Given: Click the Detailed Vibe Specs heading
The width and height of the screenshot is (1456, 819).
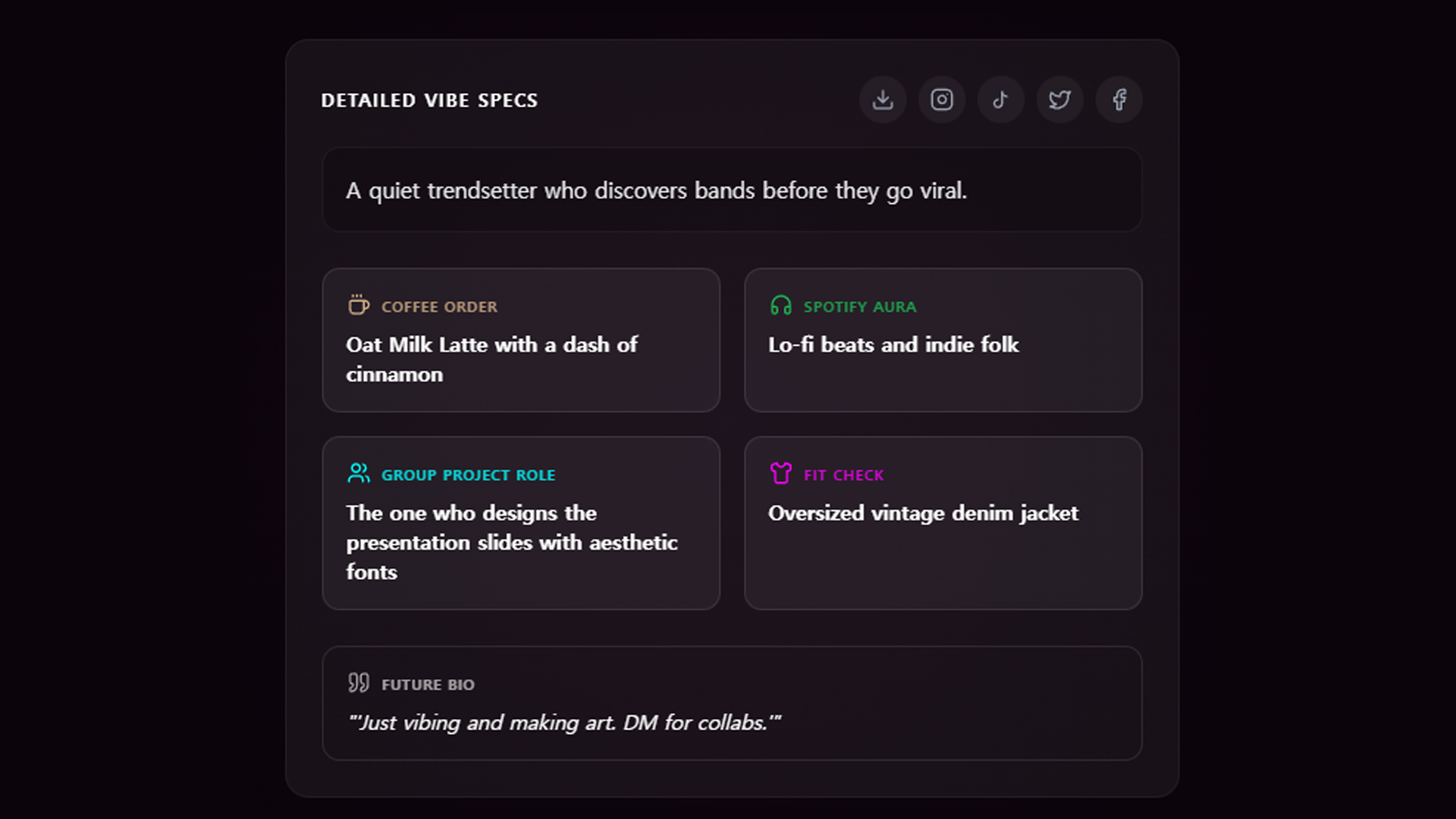Looking at the screenshot, I should [x=429, y=100].
